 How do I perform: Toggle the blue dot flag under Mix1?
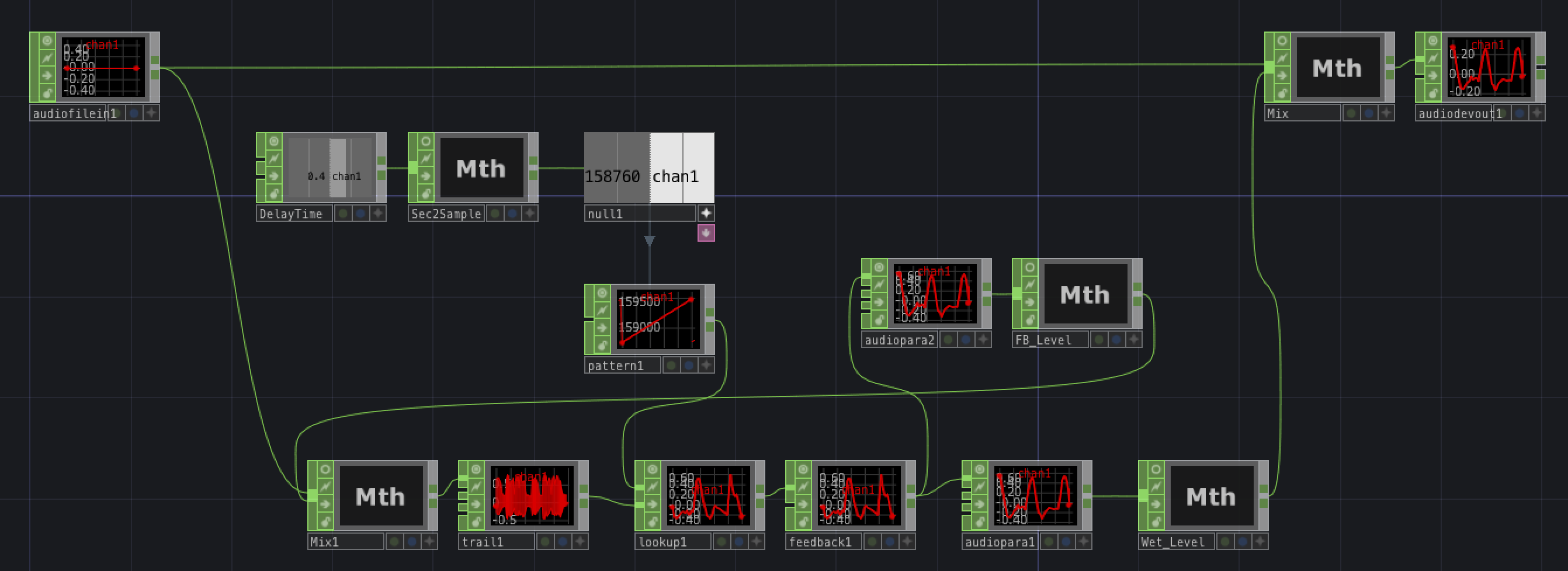click(412, 541)
